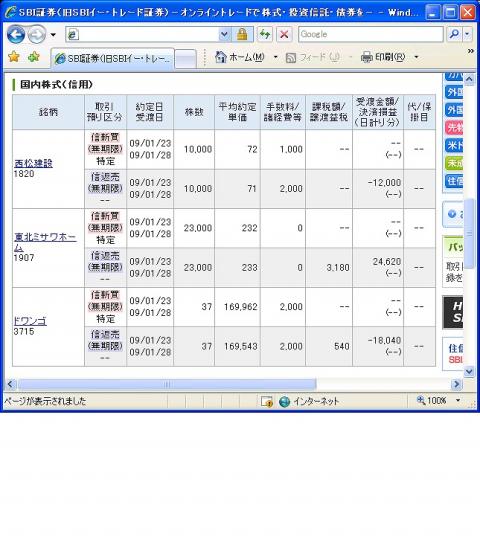Click horizontal scrollbar right arrow

coord(456,384)
